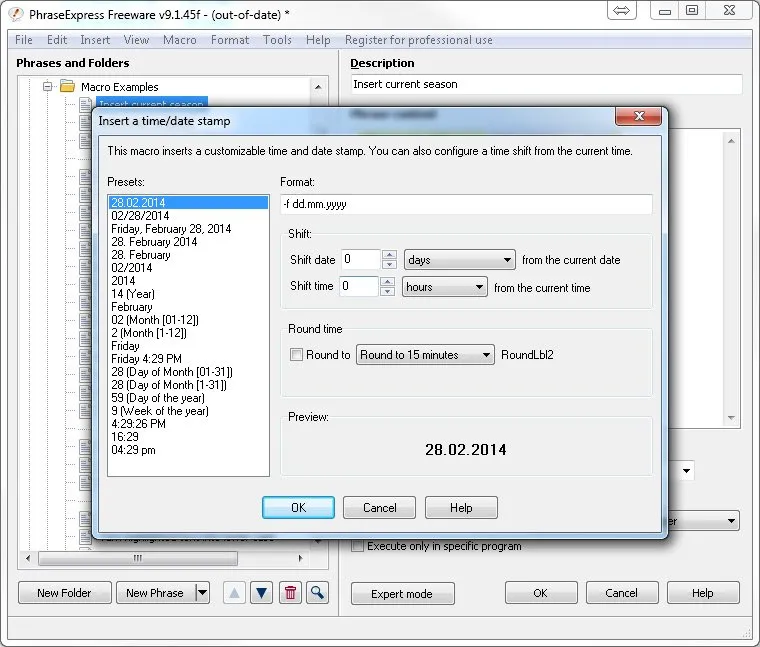
Task: Click the PhraseExpress app icon in title bar
Action: pyautogui.click(x=16, y=14)
